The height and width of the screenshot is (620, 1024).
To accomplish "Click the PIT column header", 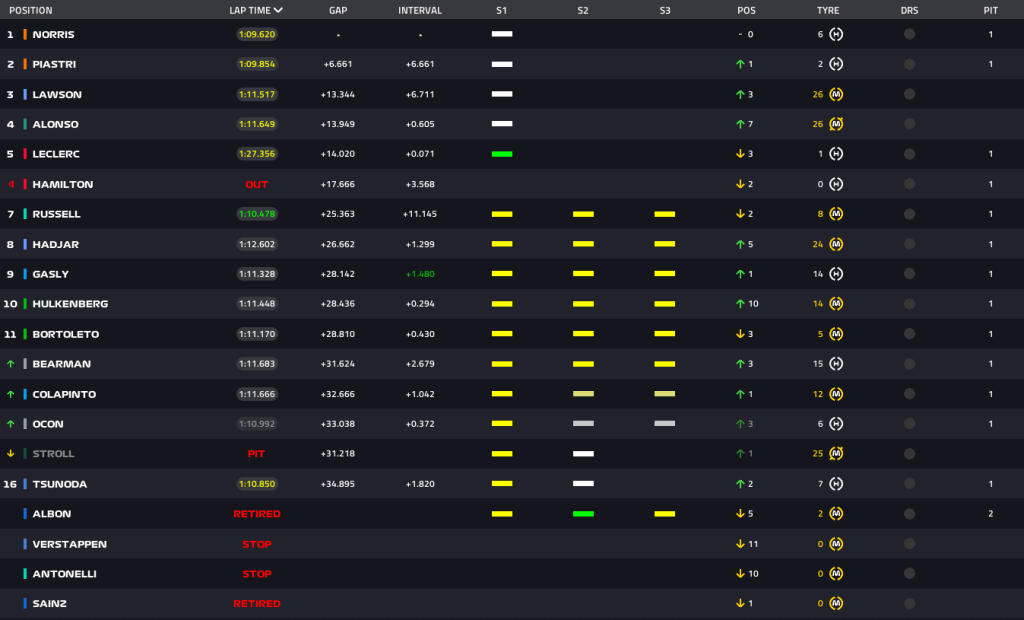I will 991,10.
